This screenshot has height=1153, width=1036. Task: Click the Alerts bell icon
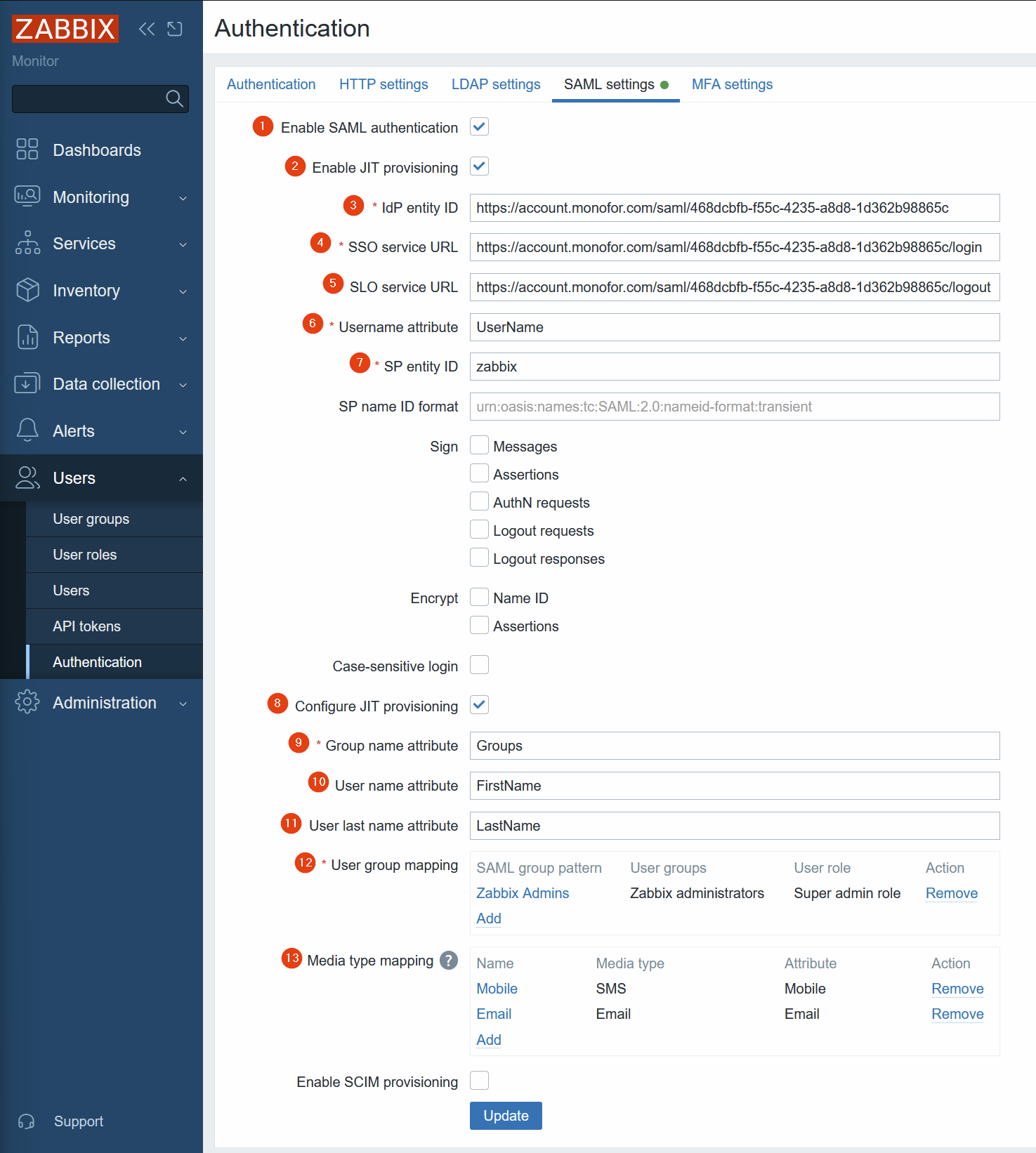(27, 430)
